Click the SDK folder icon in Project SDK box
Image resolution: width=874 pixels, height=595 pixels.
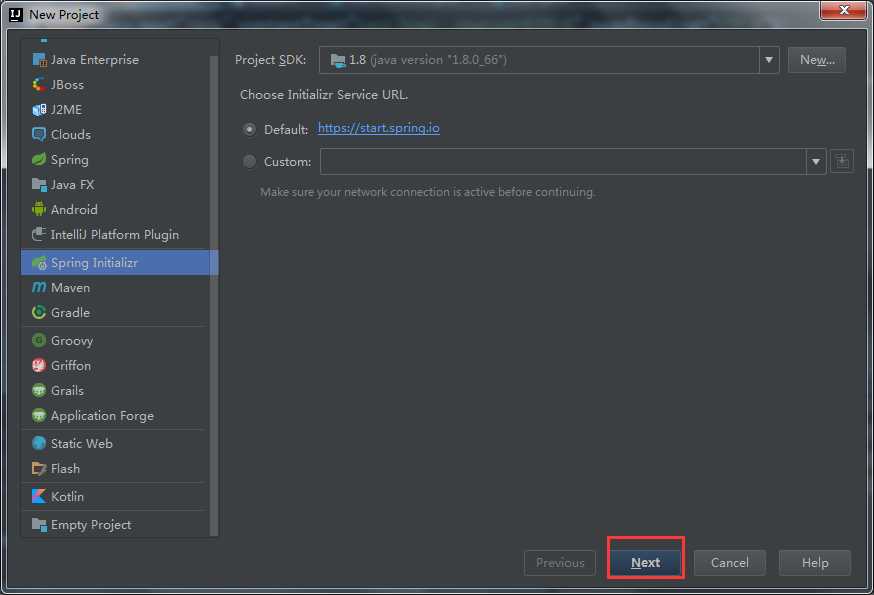tap(338, 60)
